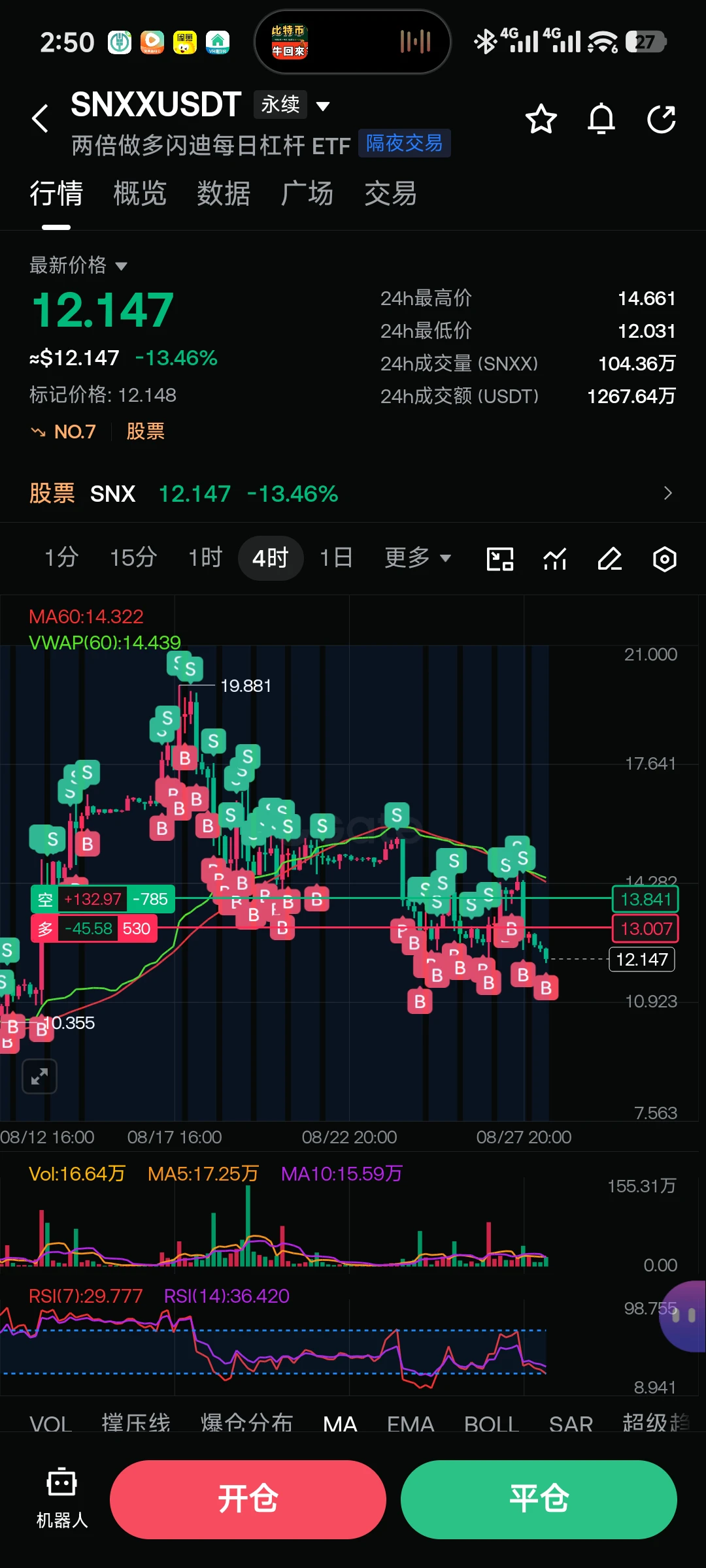The width and height of the screenshot is (706, 1568).
Task: Tap the 标记价格 12.148 text
Action: pos(103,395)
